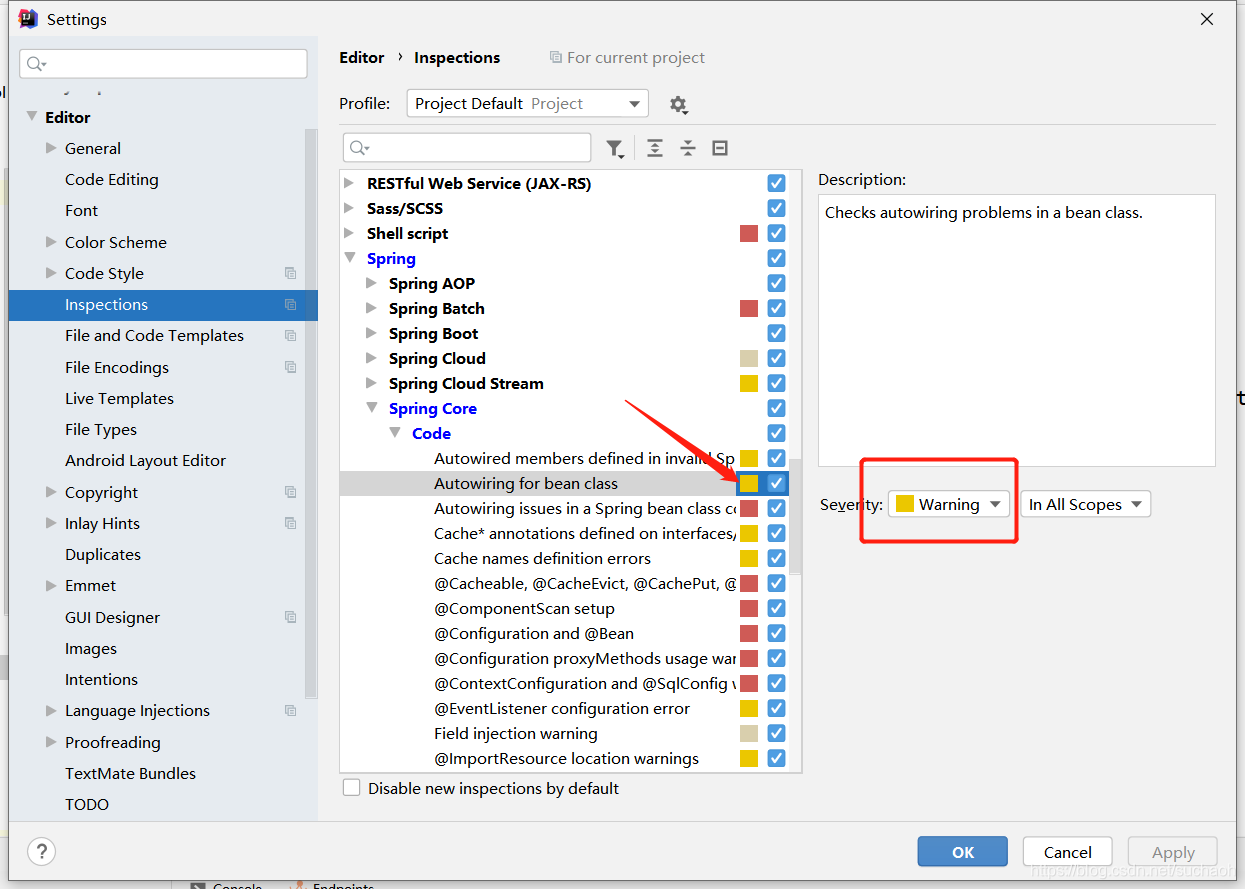This screenshot has width=1245, height=889.
Task: Click the copy icon beside Inlay Hints
Action: (290, 523)
